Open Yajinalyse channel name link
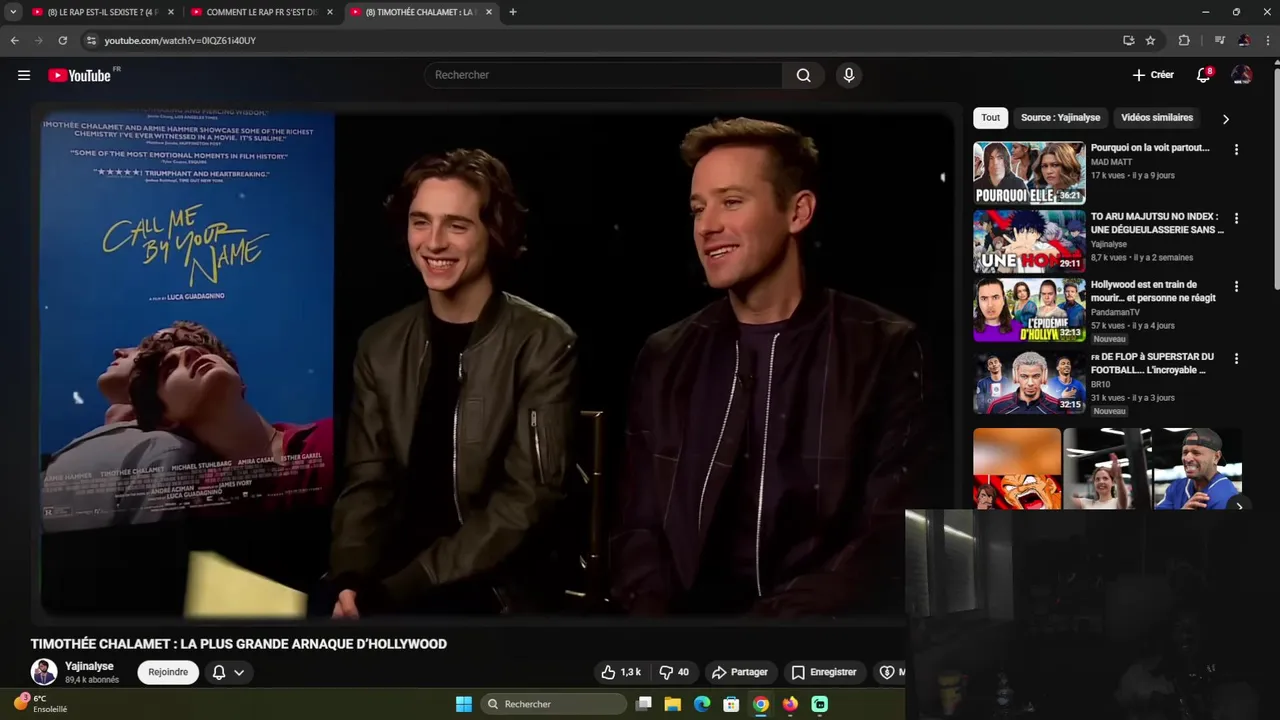The image size is (1280, 720). tap(89, 666)
